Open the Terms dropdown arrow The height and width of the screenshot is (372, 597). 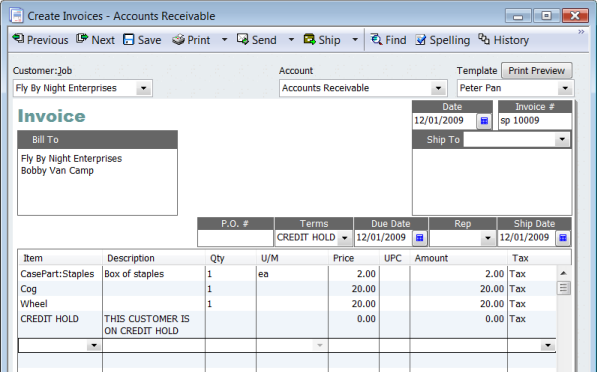coord(345,238)
